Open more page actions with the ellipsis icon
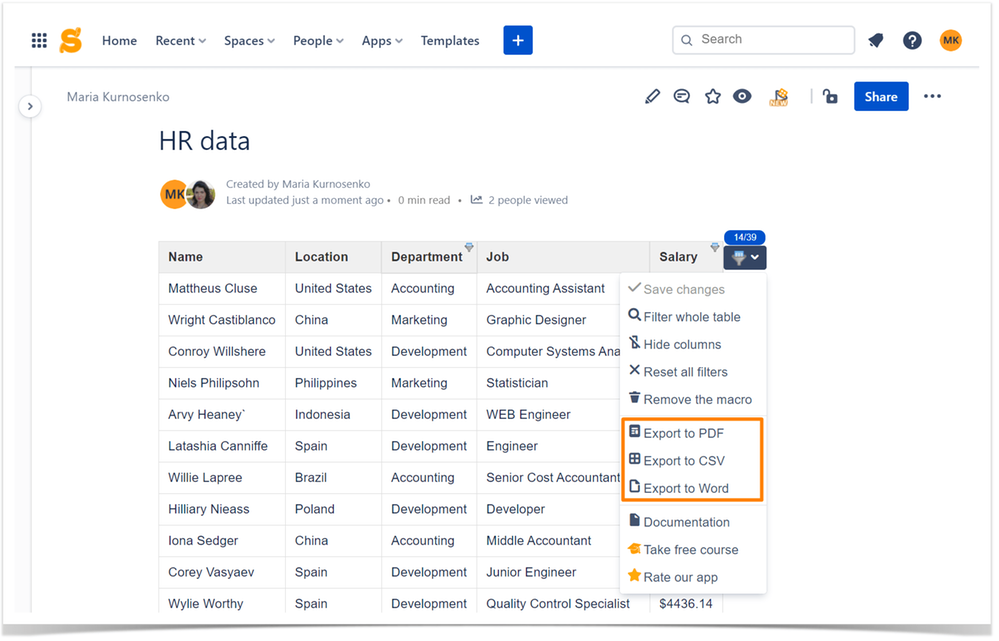999x641 pixels. click(932, 96)
